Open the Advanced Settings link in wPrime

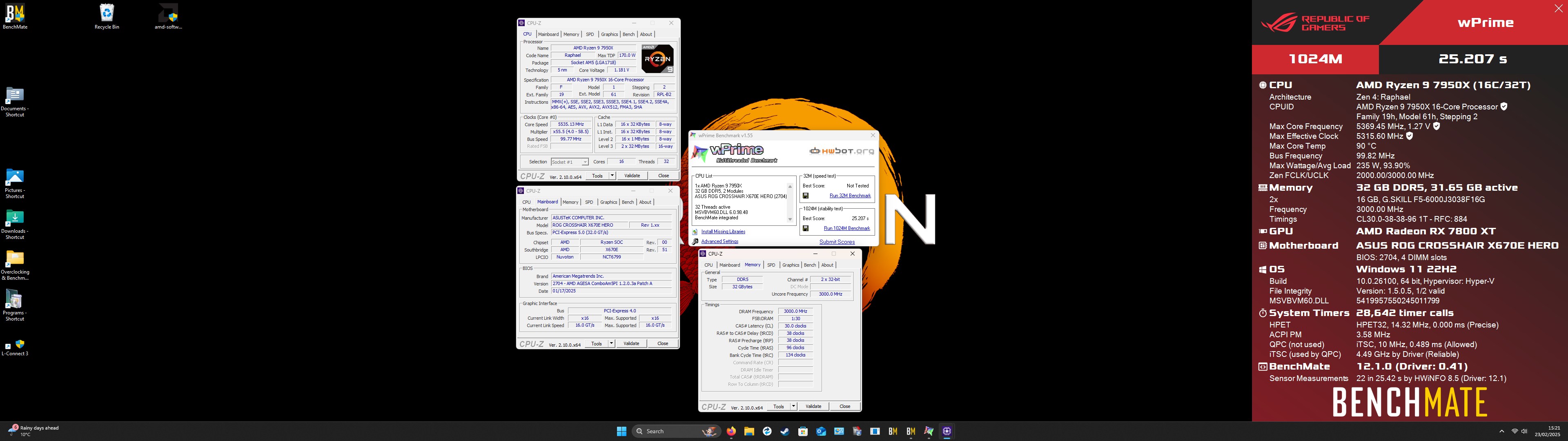point(719,242)
